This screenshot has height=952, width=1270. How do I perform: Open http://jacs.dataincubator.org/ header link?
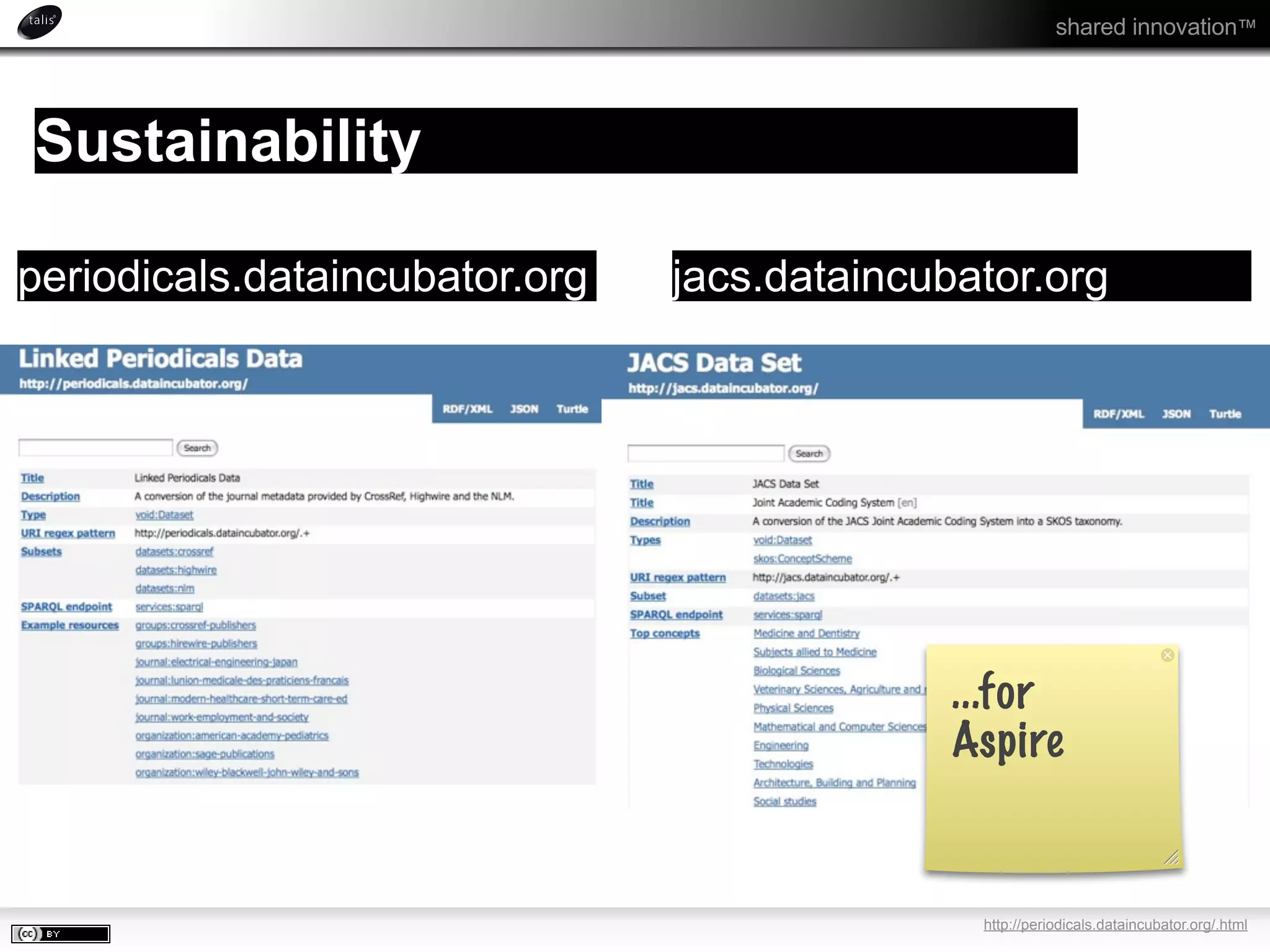723,389
